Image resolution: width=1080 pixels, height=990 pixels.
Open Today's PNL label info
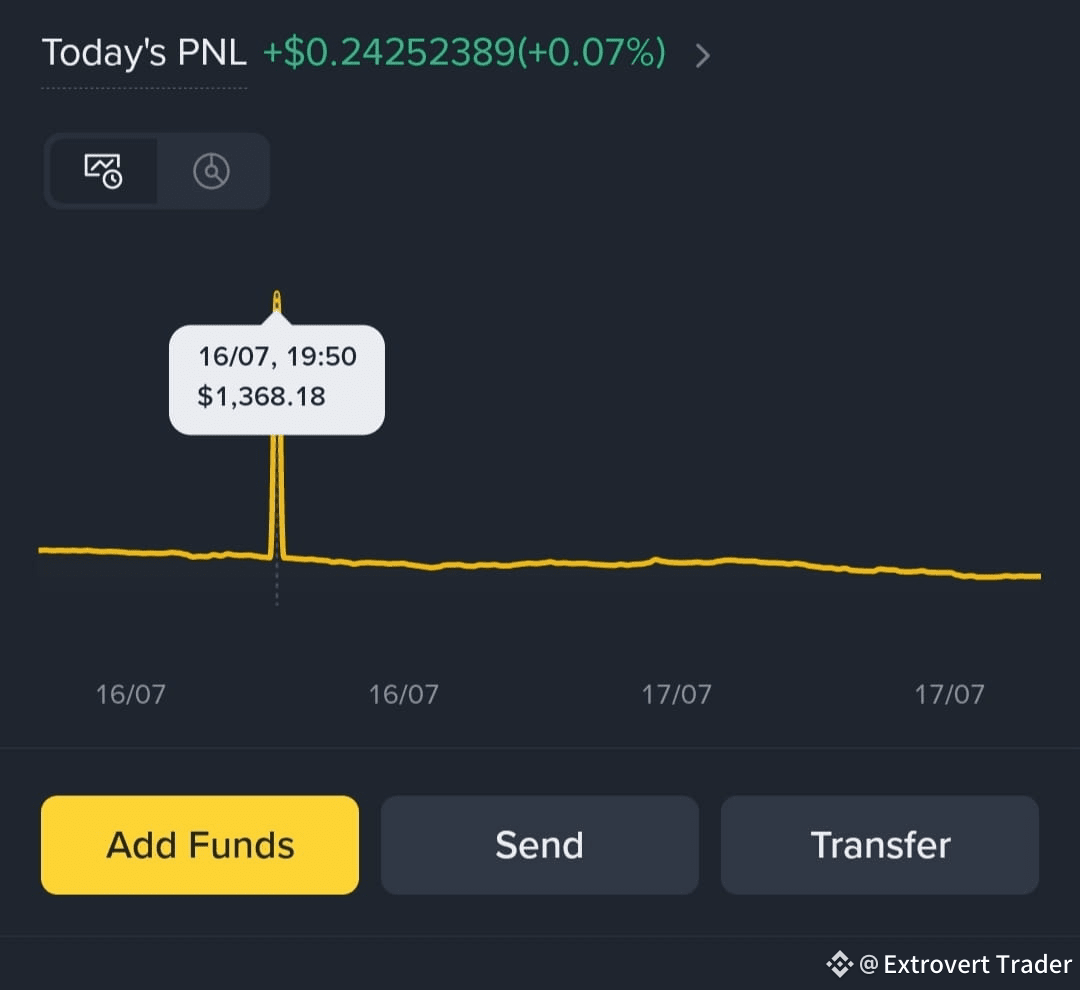click(144, 52)
